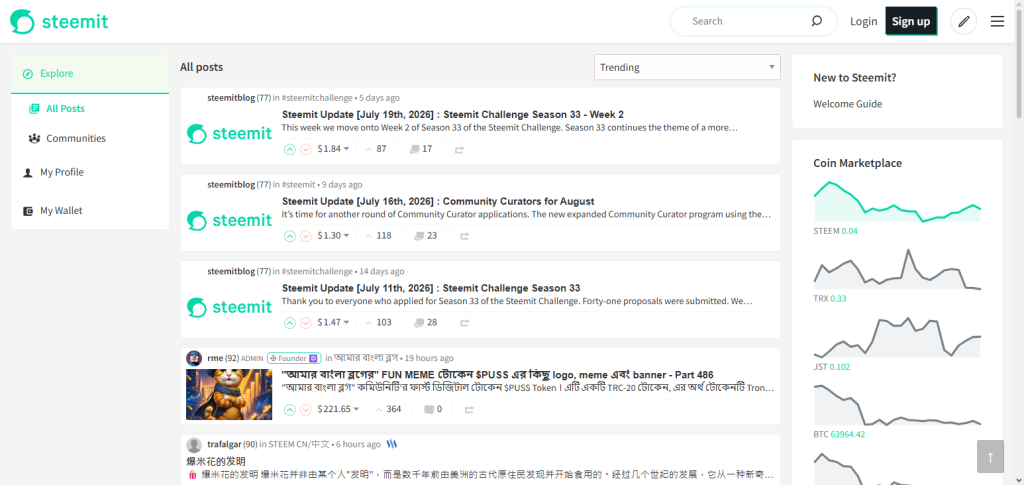
Task: Open the #steemitchallenge tag on the 5 days ago post
Action: coord(317,98)
